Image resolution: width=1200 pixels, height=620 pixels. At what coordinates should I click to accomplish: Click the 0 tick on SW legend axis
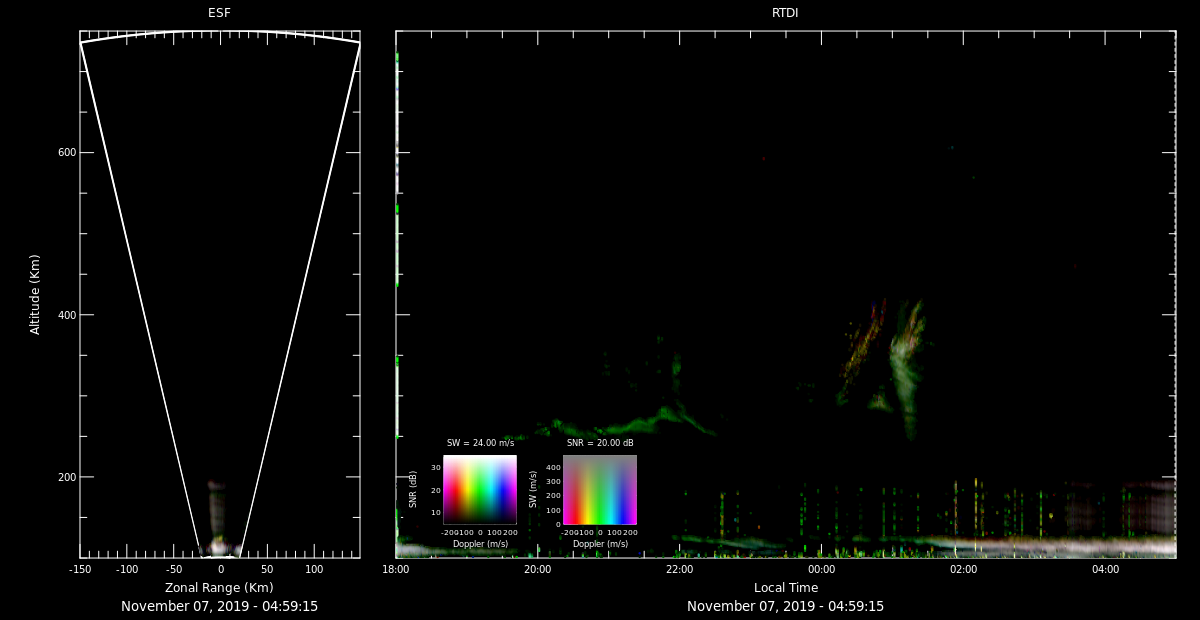pyautogui.click(x=558, y=524)
